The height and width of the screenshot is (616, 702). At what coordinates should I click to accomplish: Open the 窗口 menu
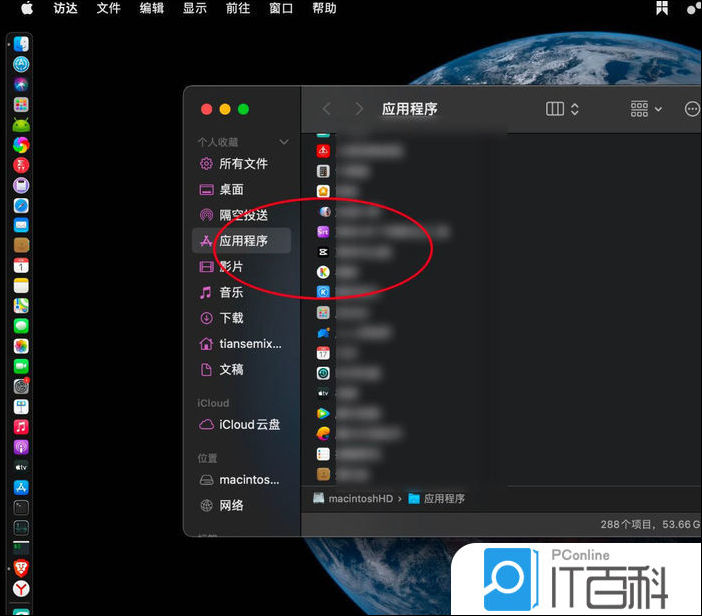tap(281, 9)
